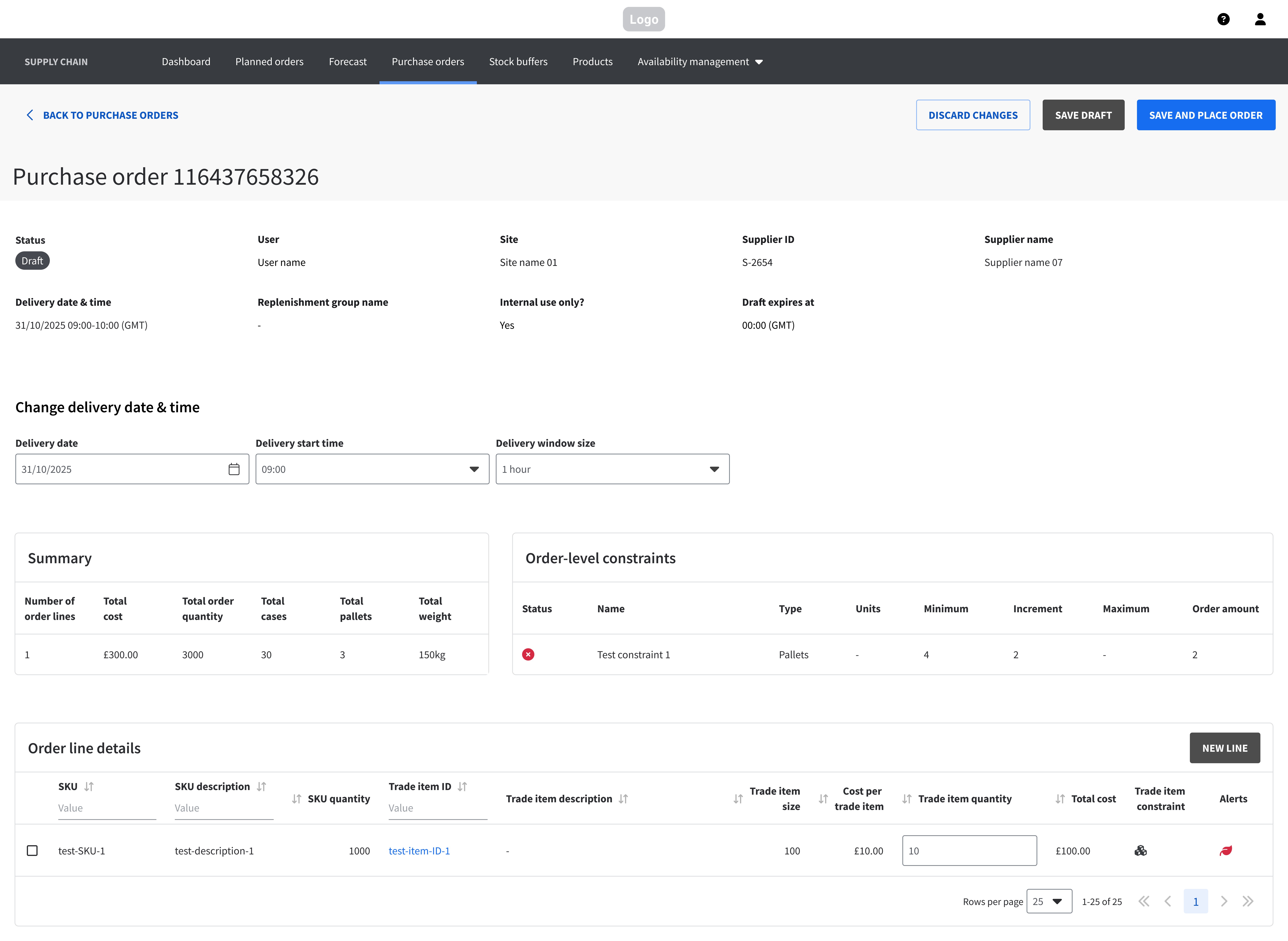Switch to the Forecast tab
Image resolution: width=1288 pixels, height=941 pixels.
(x=348, y=61)
